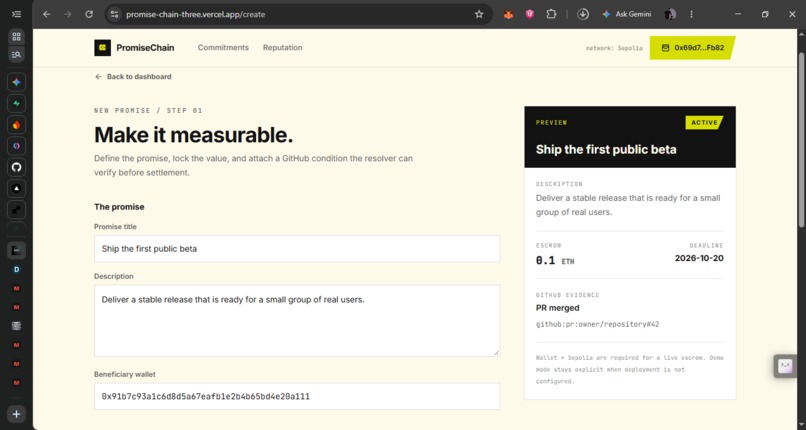Image resolution: width=806 pixels, height=430 pixels.
Task: Reload the current page
Action: click(x=89, y=14)
